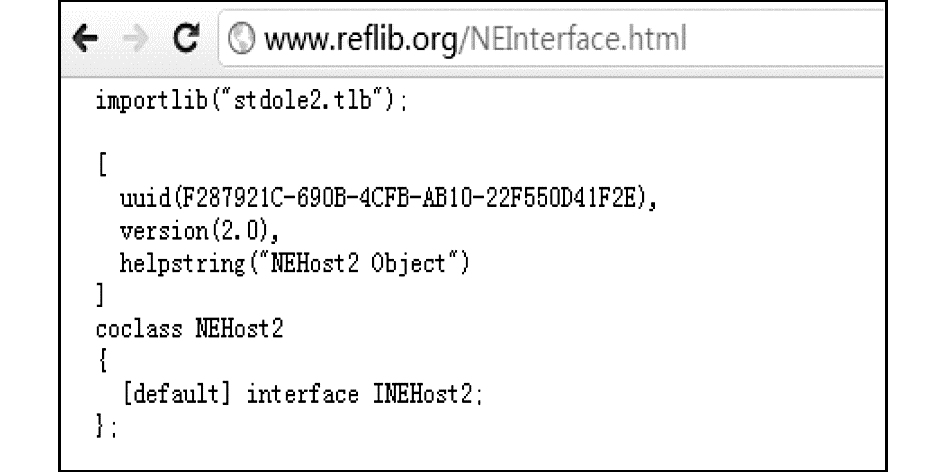
Task: Click the opening curly brace line
Action: [x=102, y=362]
